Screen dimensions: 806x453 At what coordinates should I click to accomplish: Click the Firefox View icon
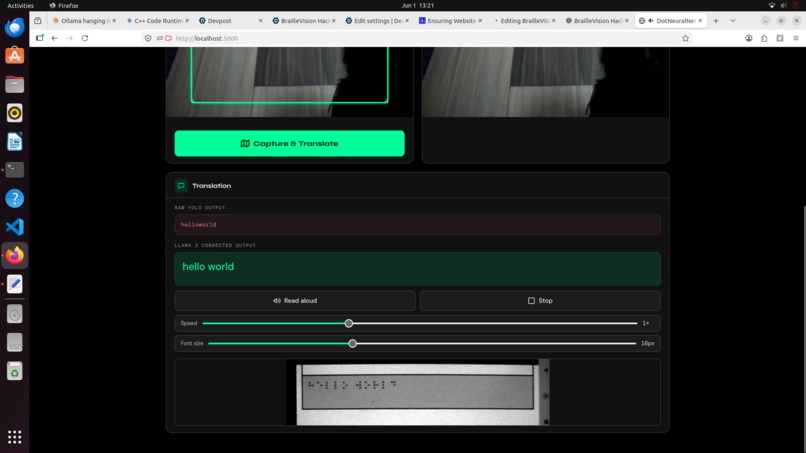point(38,21)
